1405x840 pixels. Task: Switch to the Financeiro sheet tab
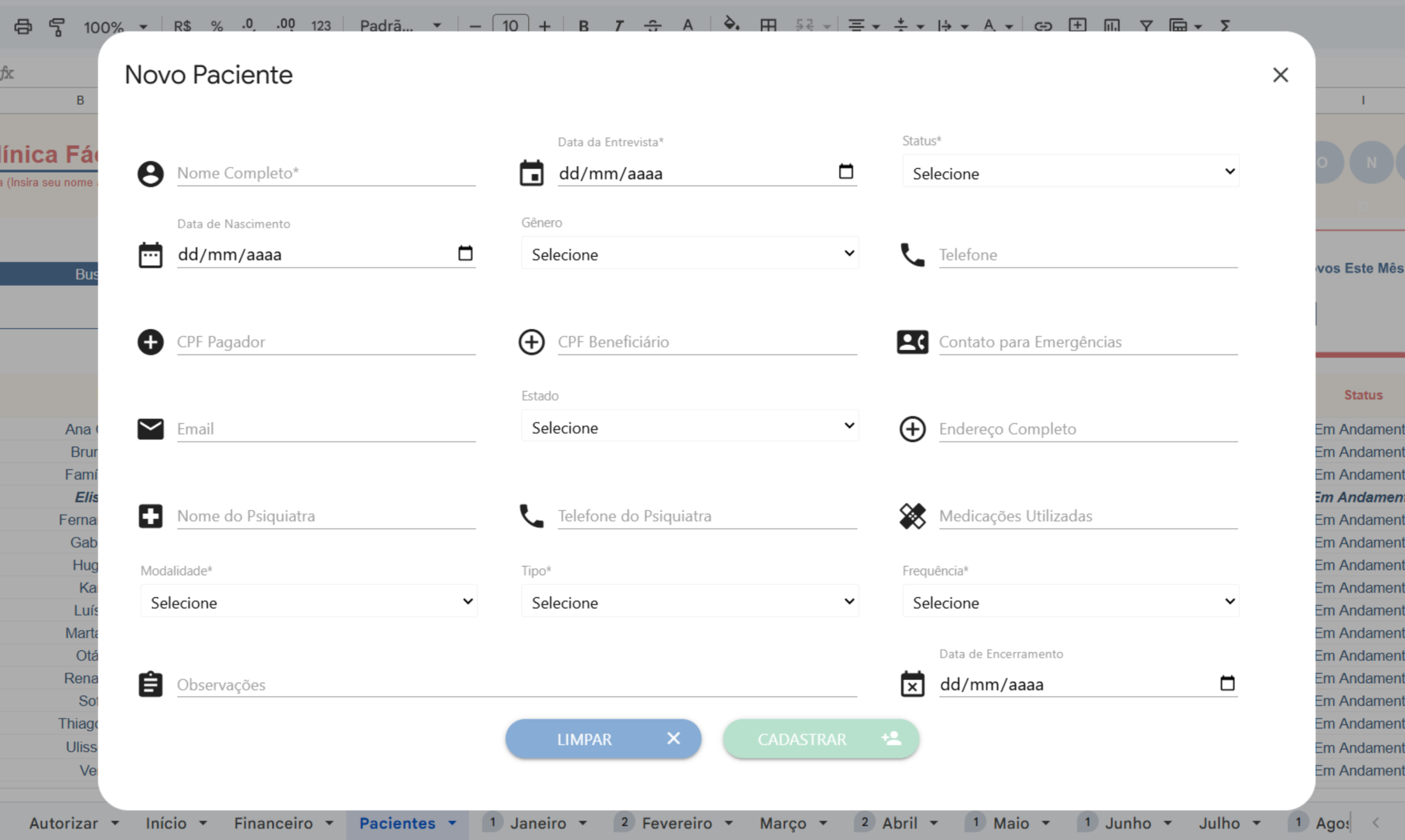[273, 823]
